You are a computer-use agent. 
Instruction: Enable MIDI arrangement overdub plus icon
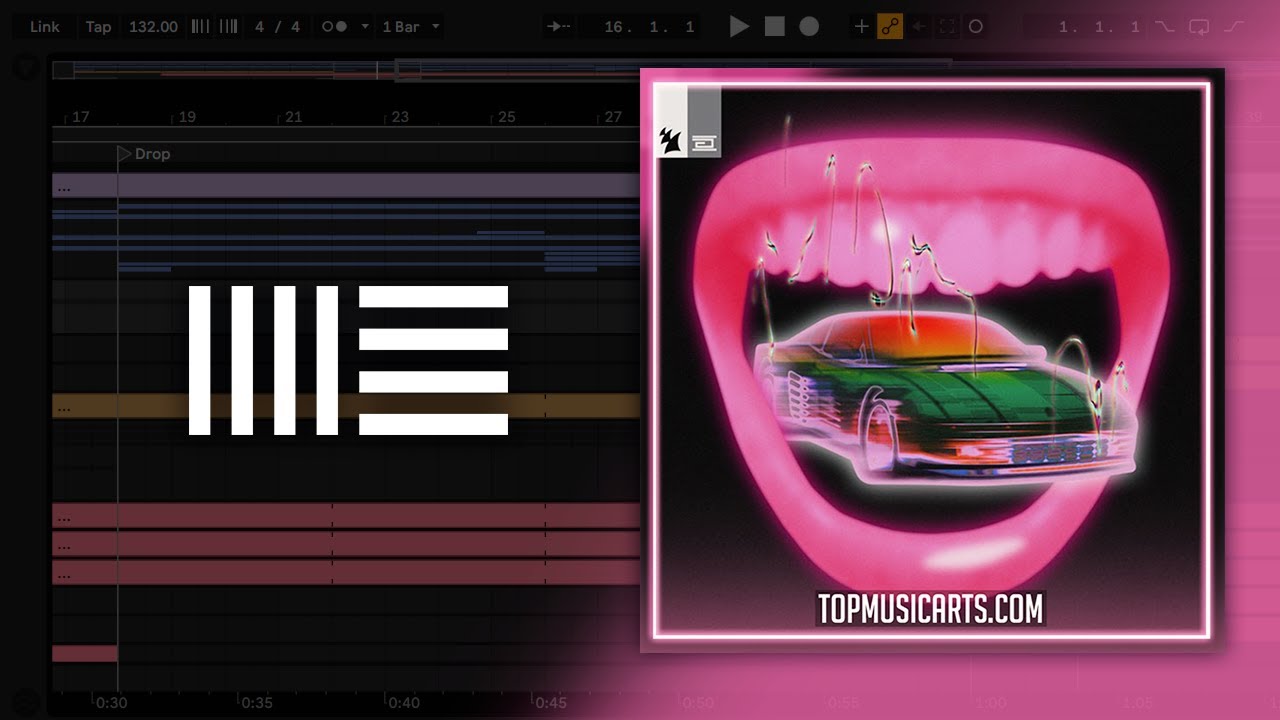click(x=861, y=27)
